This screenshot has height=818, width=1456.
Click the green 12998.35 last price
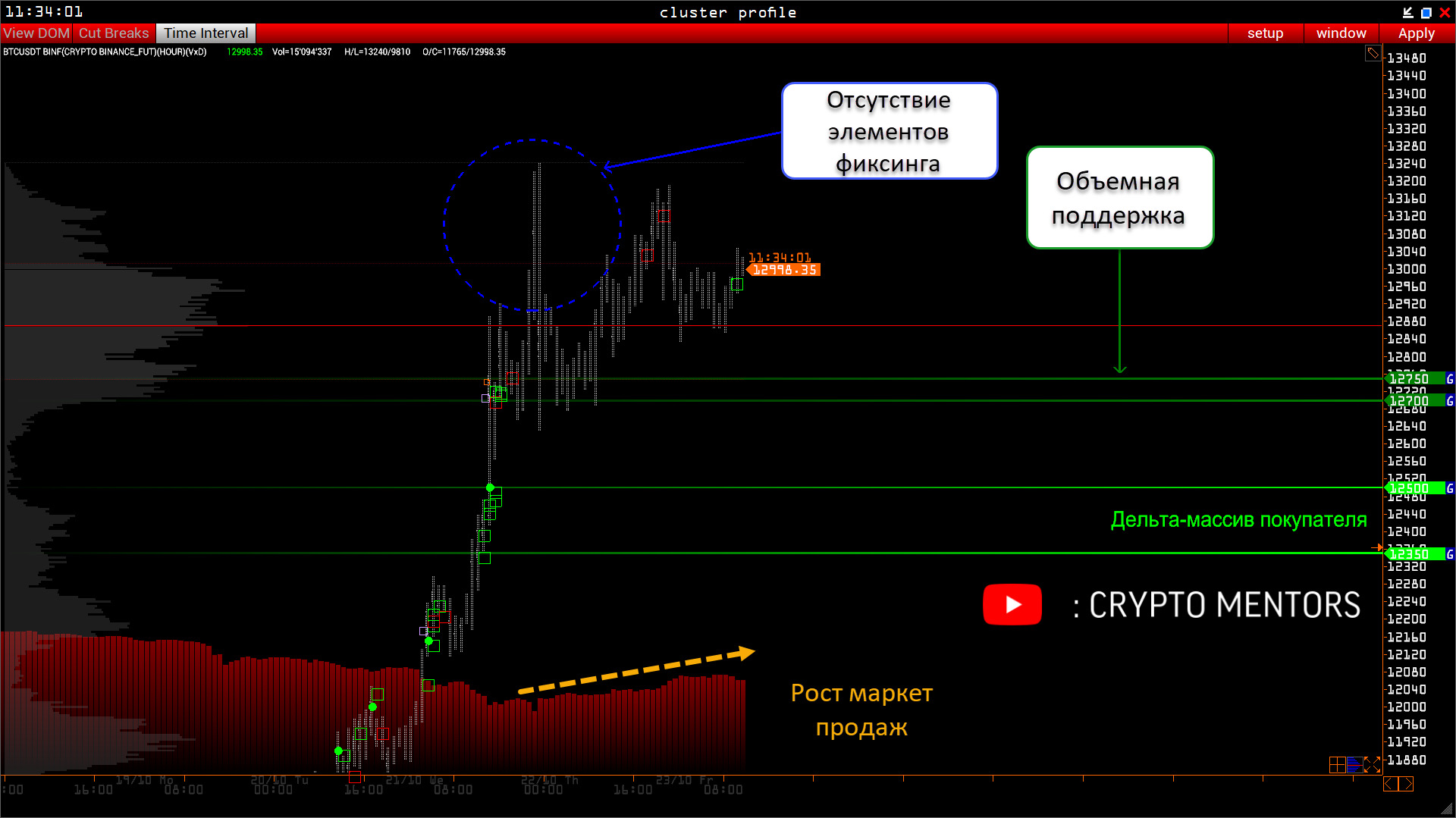[x=244, y=52]
